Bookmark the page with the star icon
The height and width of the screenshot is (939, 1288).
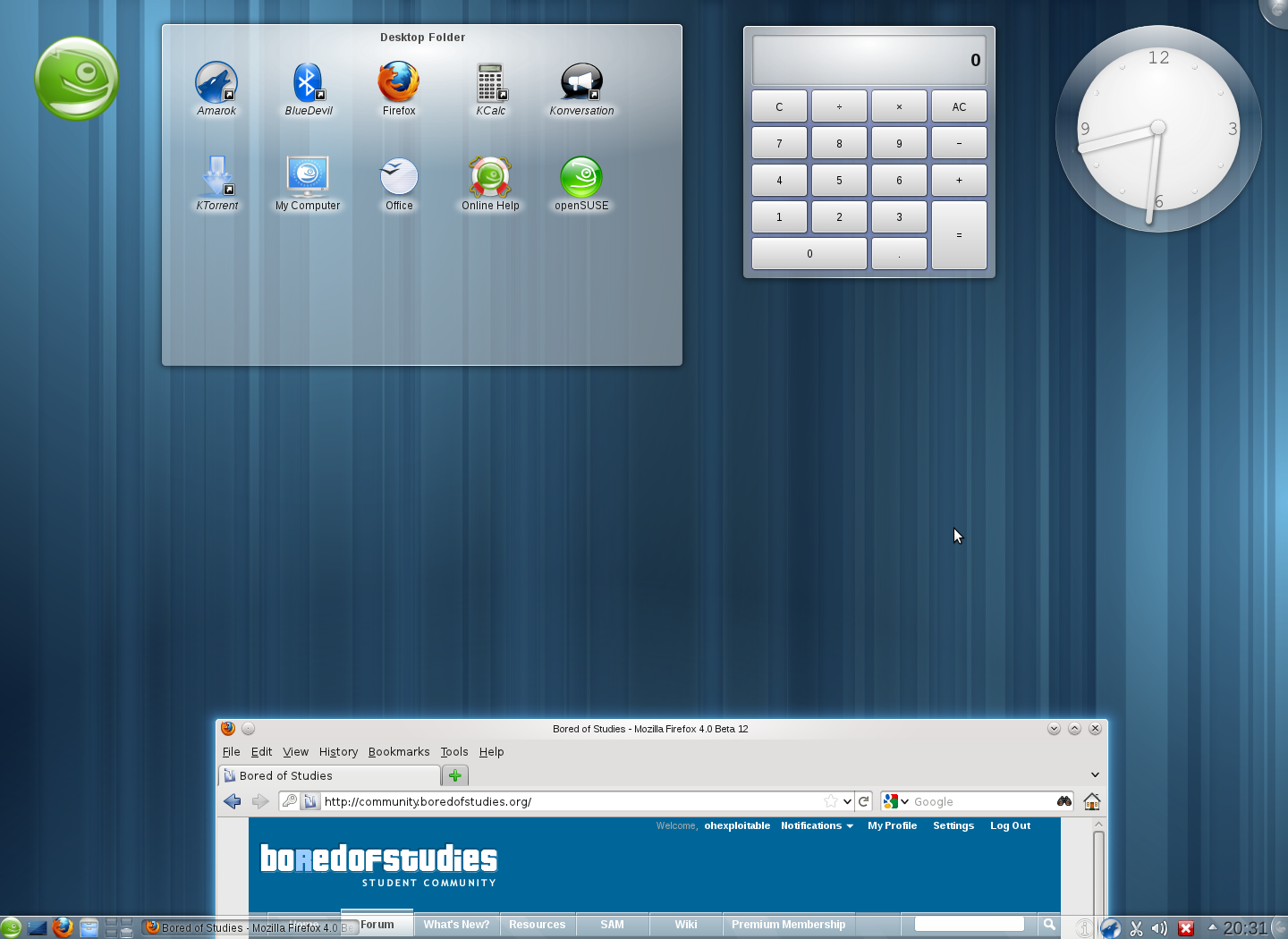point(831,801)
